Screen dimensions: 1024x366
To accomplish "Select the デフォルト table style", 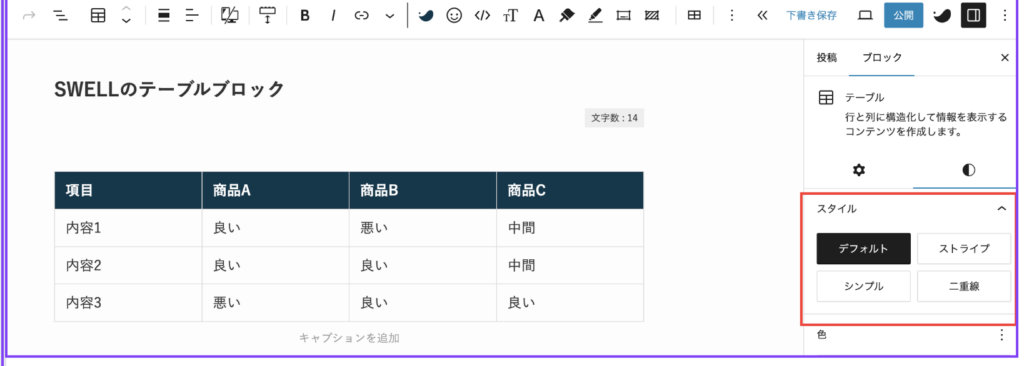I will point(863,248).
